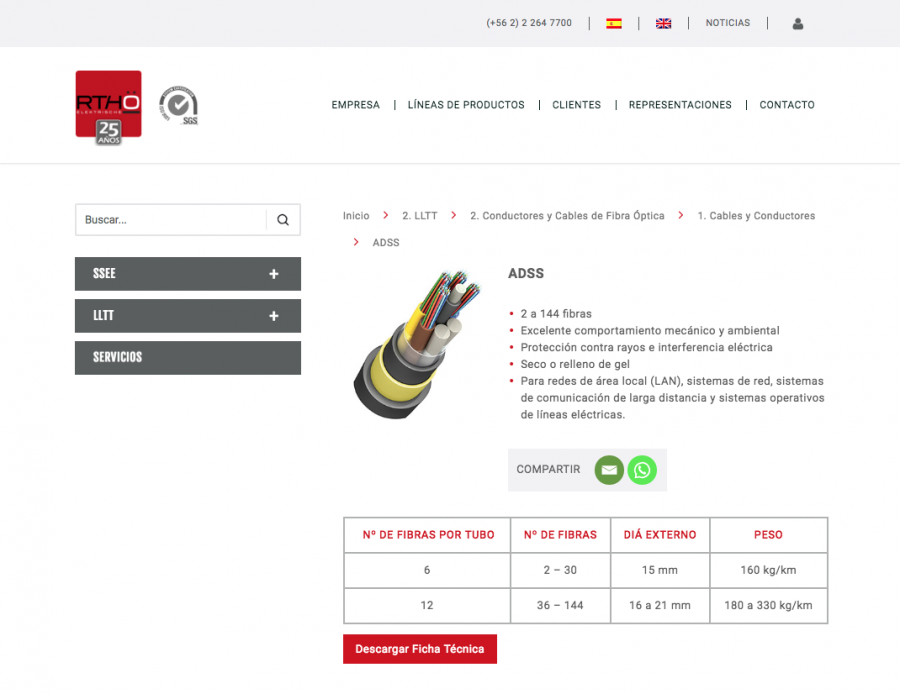Open the SERVICIOS sidebar section
The width and height of the screenshot is (900, 694).
coord(188,358)
